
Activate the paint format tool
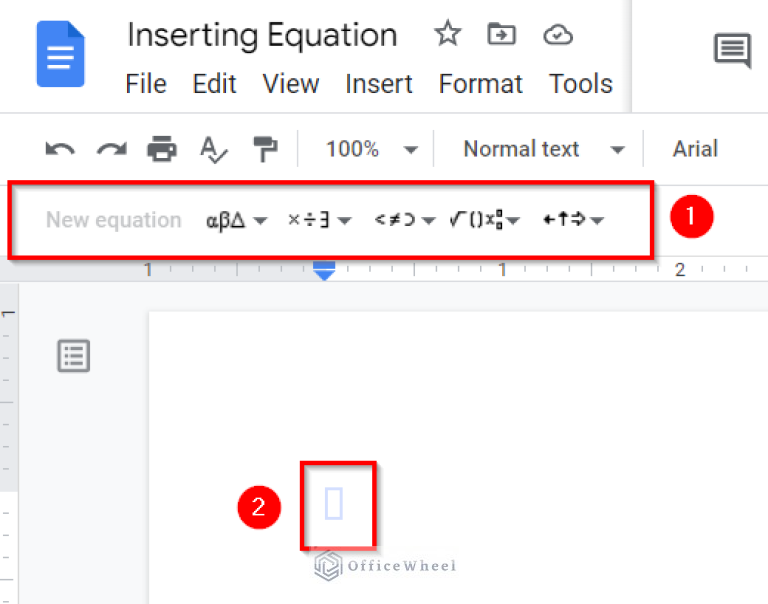265,150
